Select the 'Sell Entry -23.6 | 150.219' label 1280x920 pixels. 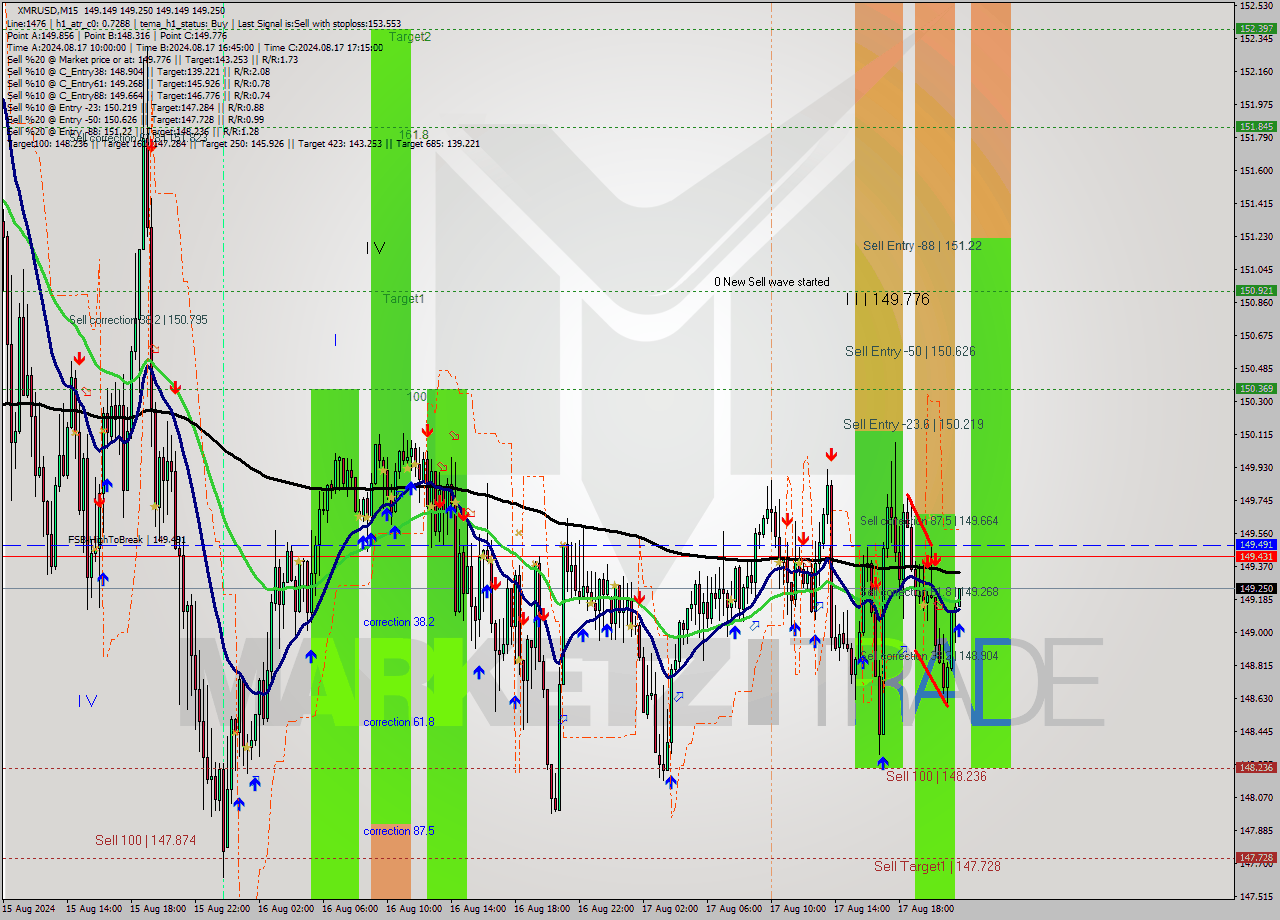click(x=913, y=424)
